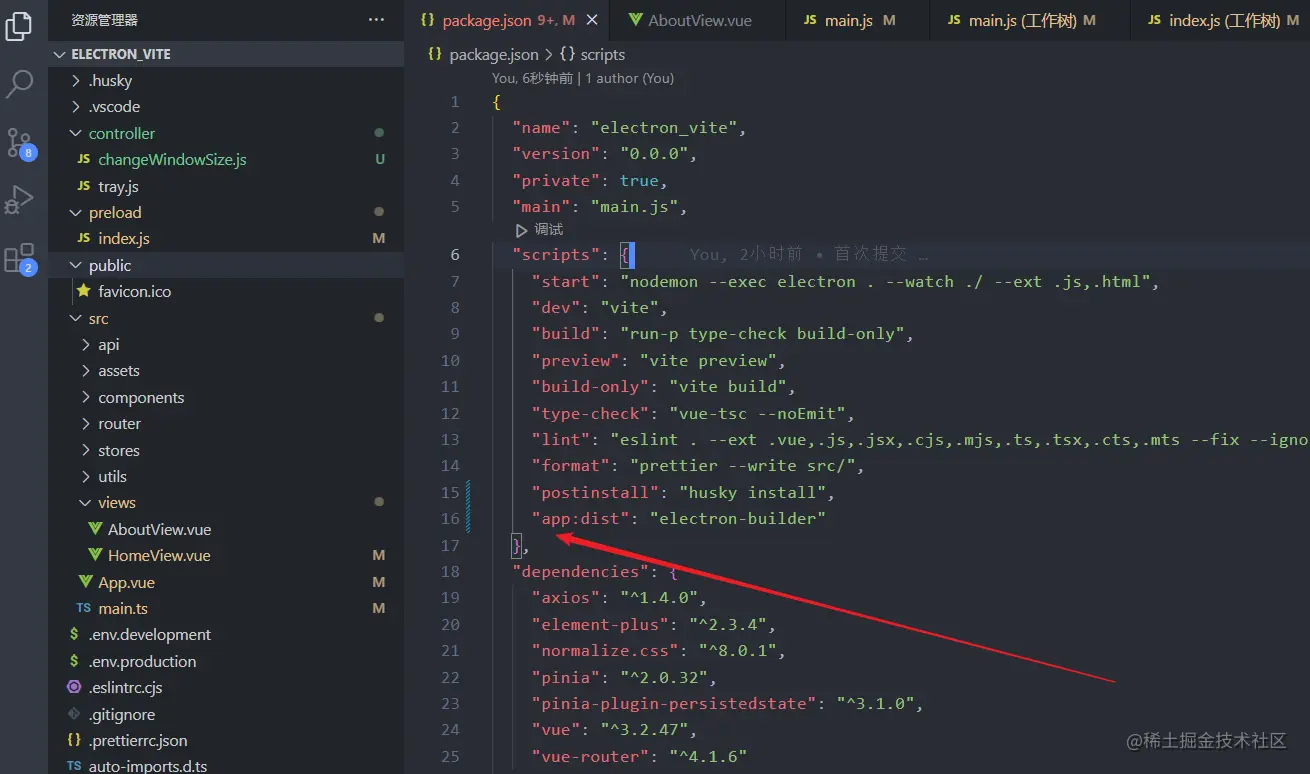1310x774 pixels.
Task: Click line number 6 in gutter
Action: coord(455,255)
